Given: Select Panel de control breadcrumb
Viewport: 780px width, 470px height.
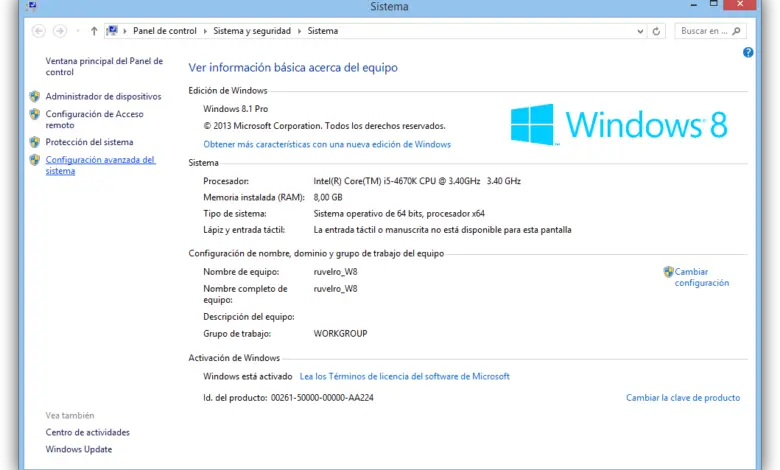Looking at the screenshot, I should [x=165, y=31].
